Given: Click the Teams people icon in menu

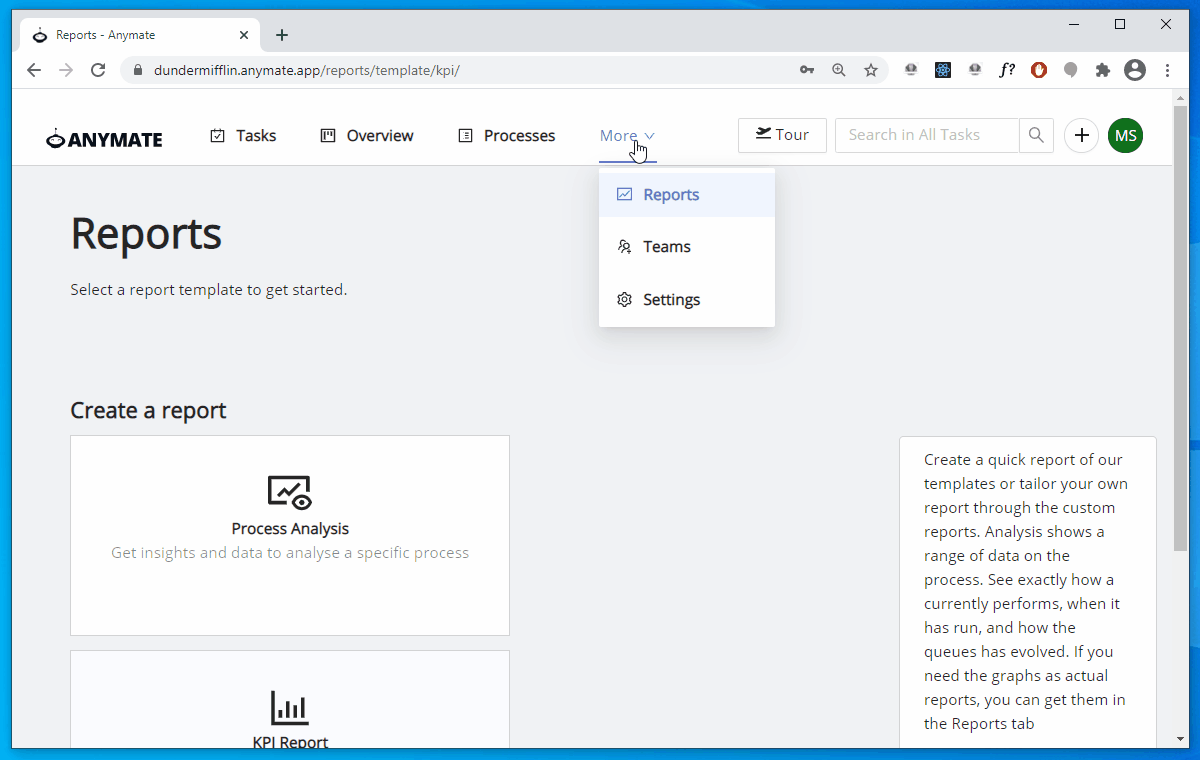Looking at the screenshot, I should [x=625, y=247].
